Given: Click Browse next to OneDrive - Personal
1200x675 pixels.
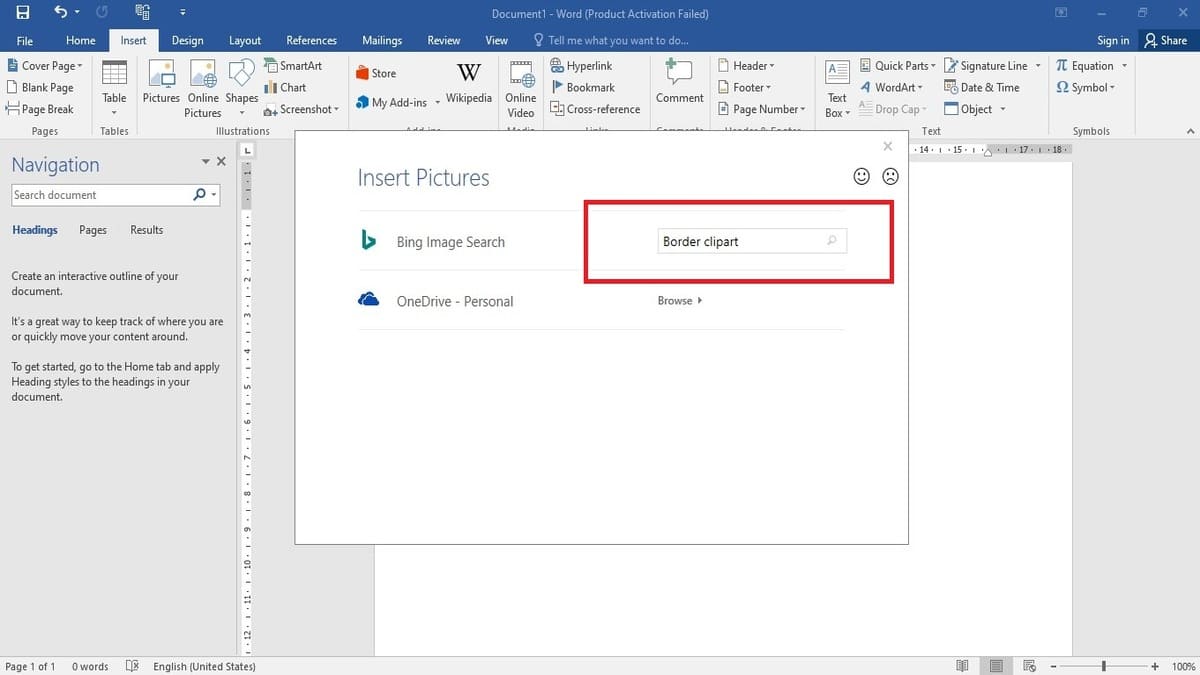Looking at the screenshot, I should tap(680, 301).
